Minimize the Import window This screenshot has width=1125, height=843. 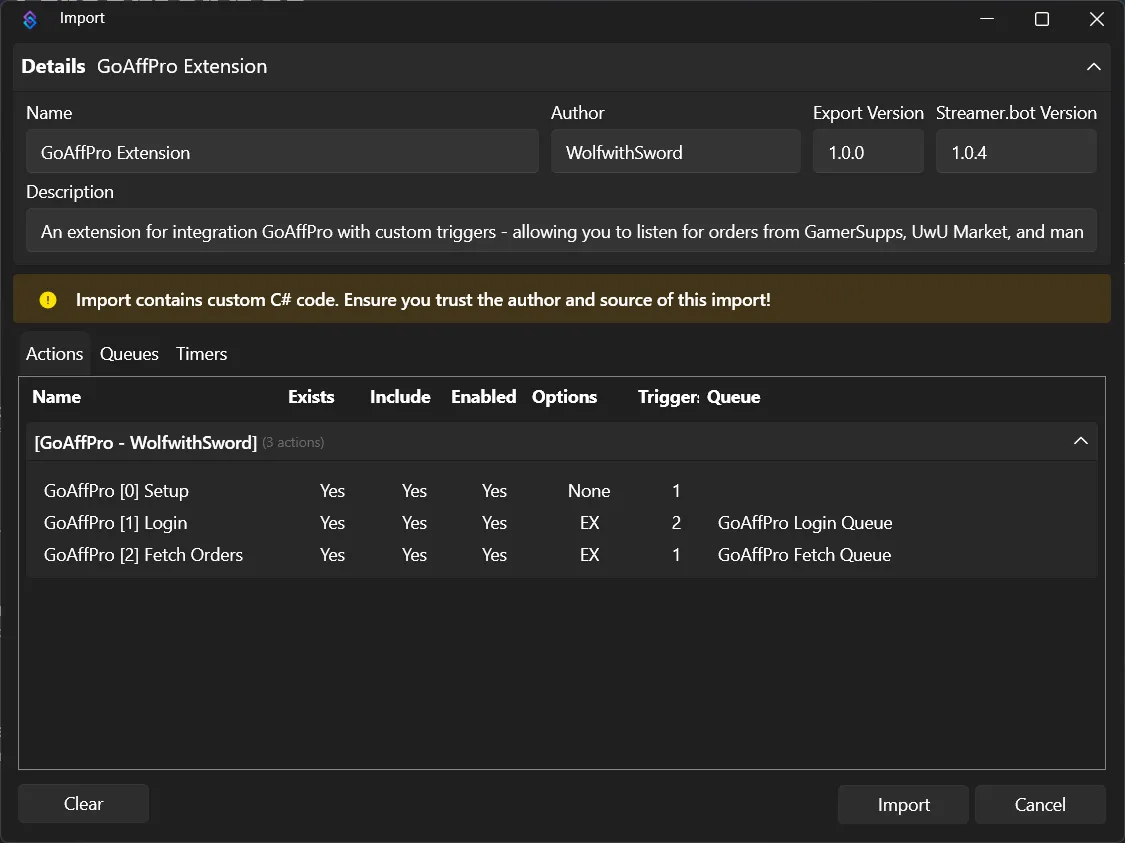point(987,19)
